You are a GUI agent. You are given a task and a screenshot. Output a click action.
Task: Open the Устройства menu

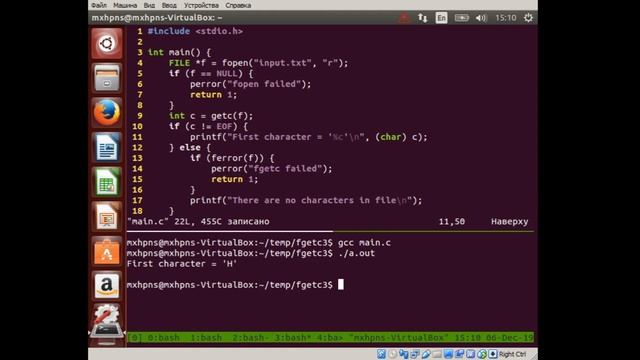(x=201, y=5)
